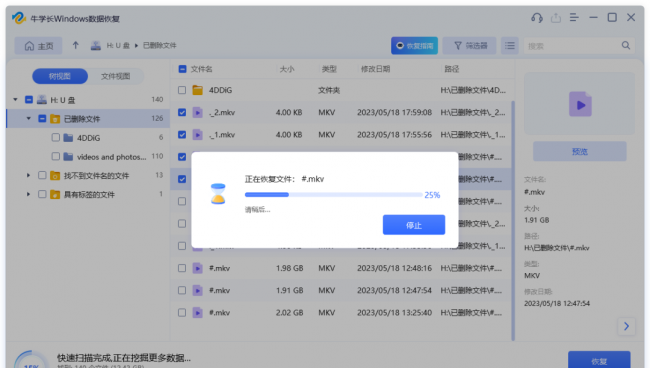Click the up arrow navigation icon

(x=75, y=45)
